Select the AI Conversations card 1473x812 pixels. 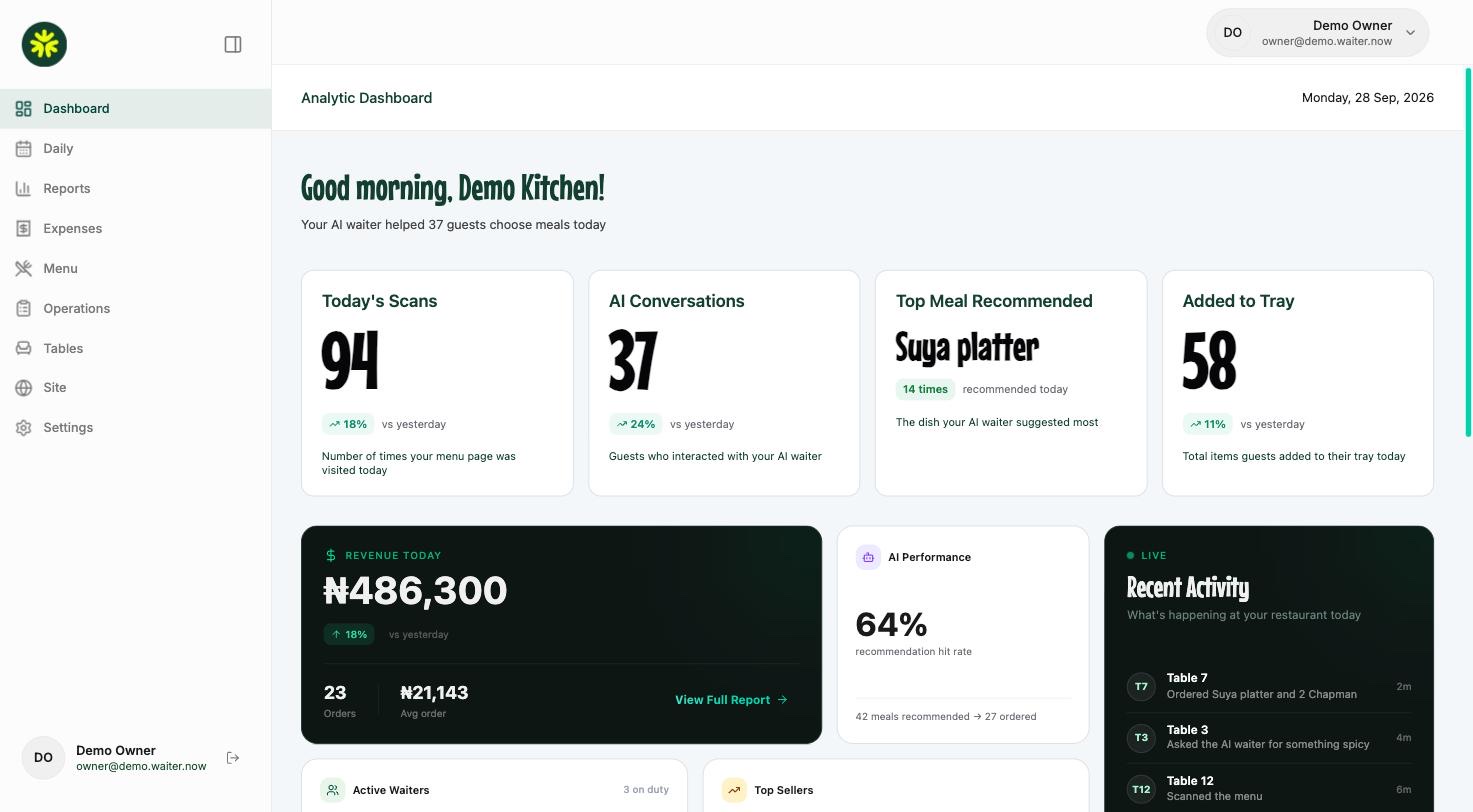[x=724, y=383]
